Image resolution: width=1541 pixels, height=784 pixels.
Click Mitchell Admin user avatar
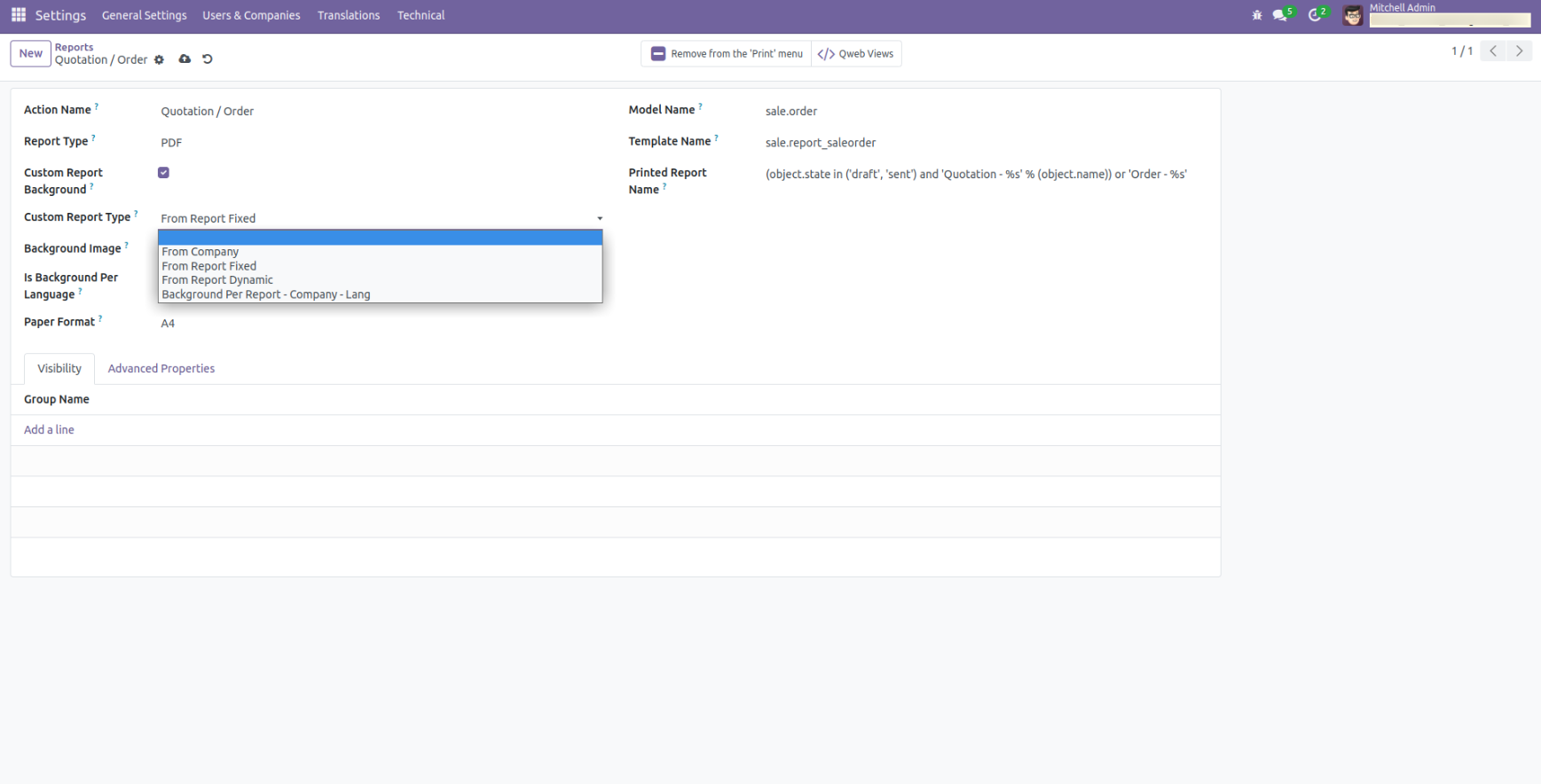tap(1352, 16)
